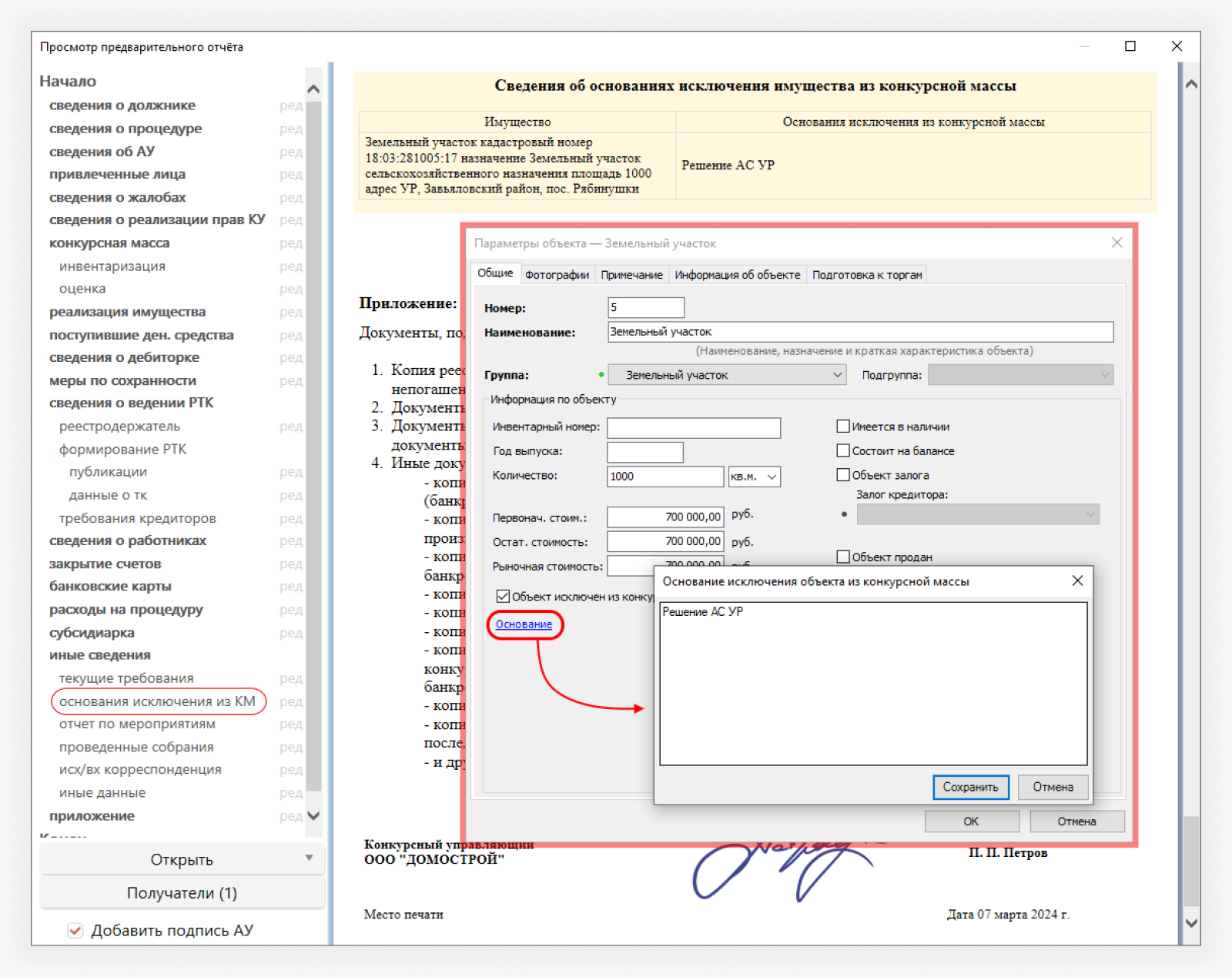Screen dimensions: 1232x977
Task: Open текущие требования item
Action: (126, 678)
